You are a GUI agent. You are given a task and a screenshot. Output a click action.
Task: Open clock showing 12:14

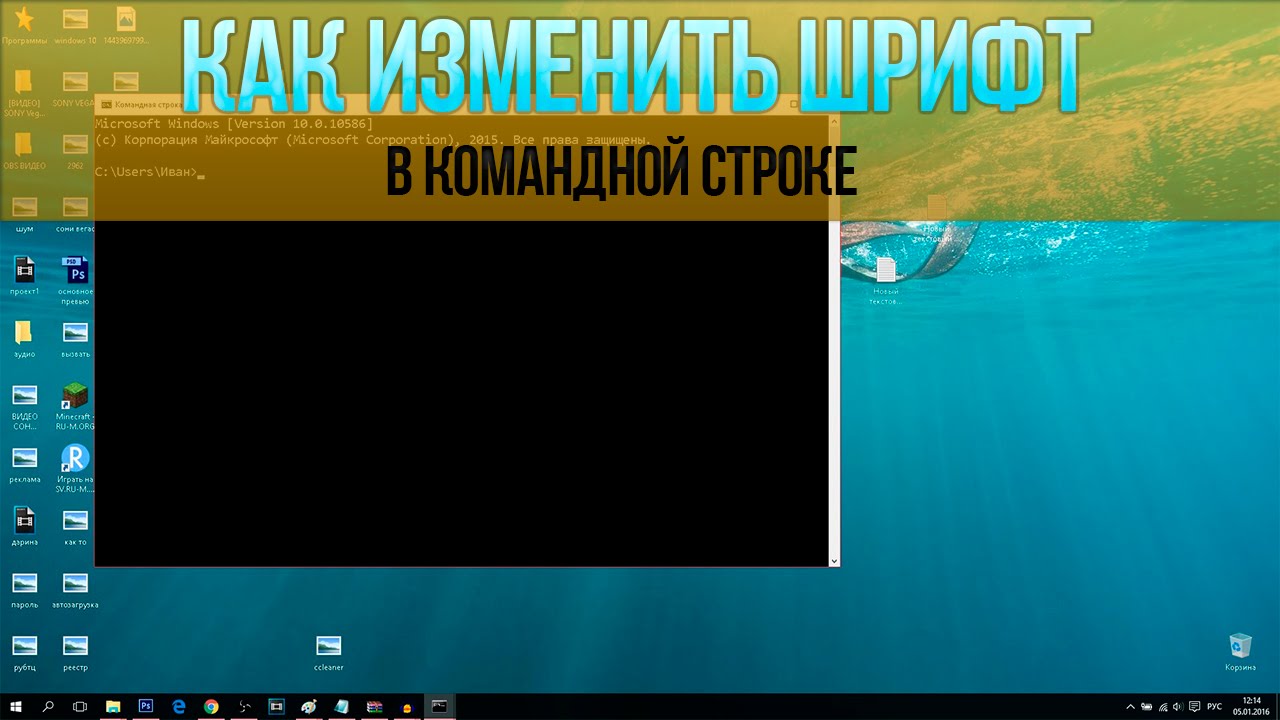[1251, 706]
